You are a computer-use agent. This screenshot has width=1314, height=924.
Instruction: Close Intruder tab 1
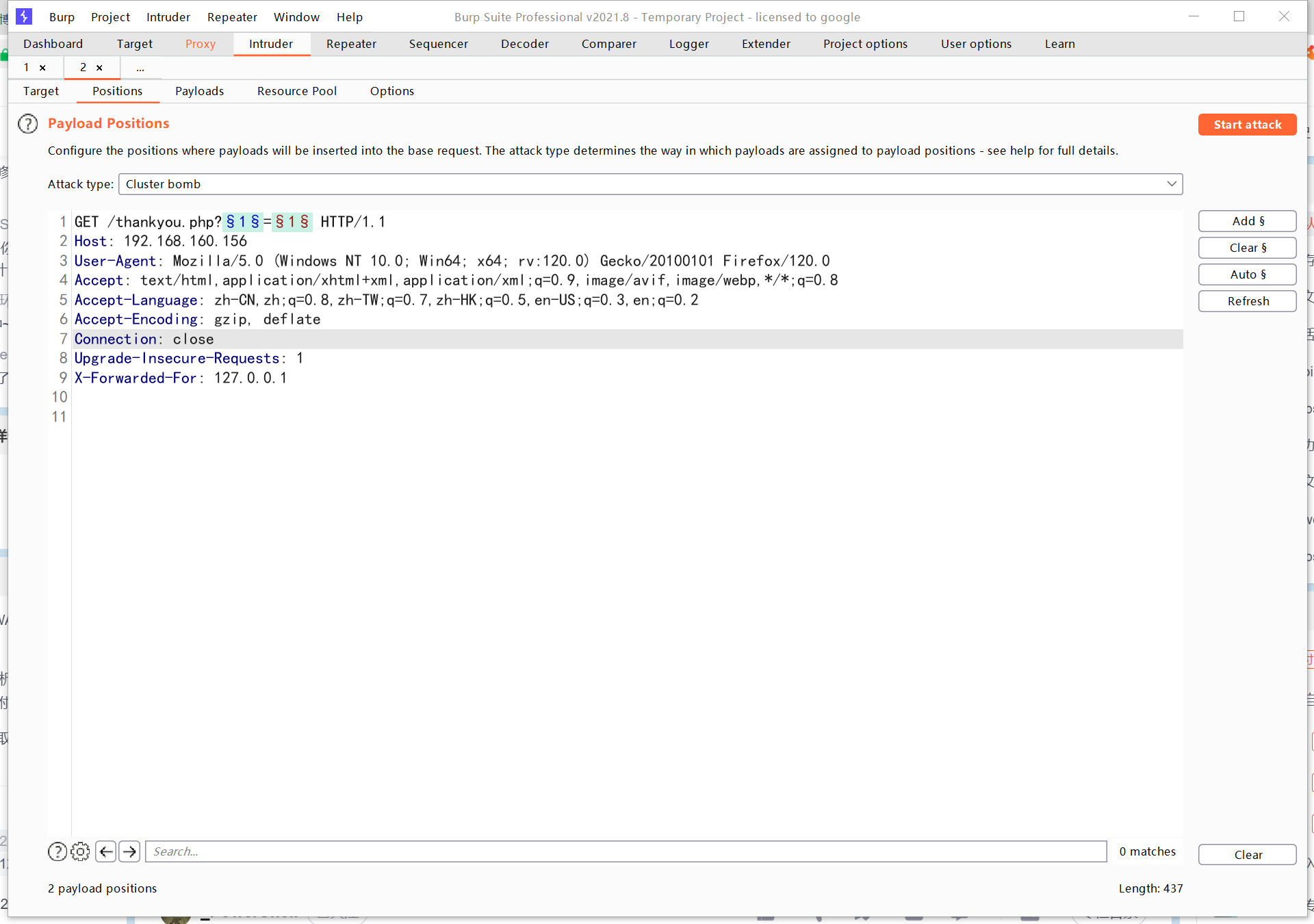pyautogui.click(x=42, y=68)
